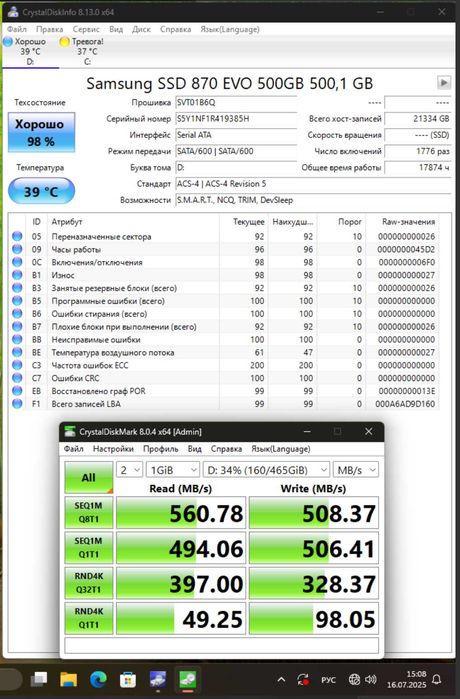
Task: Open the units dropdown showing MB/s
Action: click(x=356, y=470)
